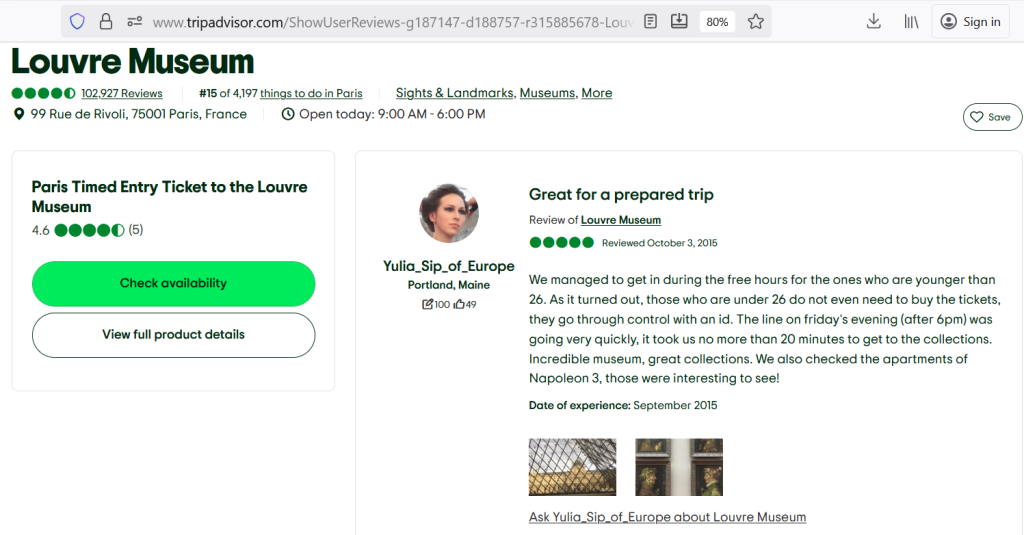
Task: Open the Firefox downloads panel
Action: (873, 22)
